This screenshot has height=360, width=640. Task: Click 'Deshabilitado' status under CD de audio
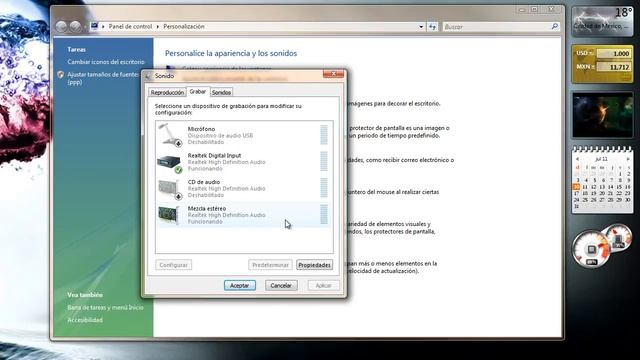coord(206,195)
